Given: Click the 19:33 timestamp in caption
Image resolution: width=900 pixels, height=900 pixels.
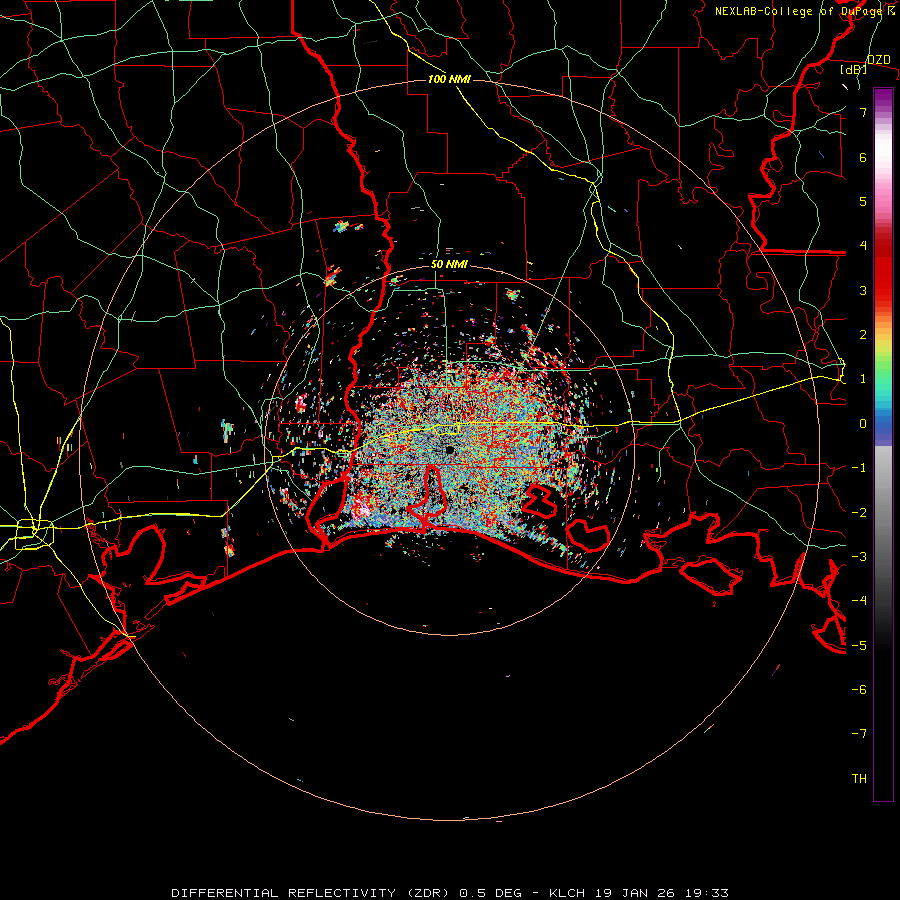Looking at the screenshot, I should tap(707, 893).
